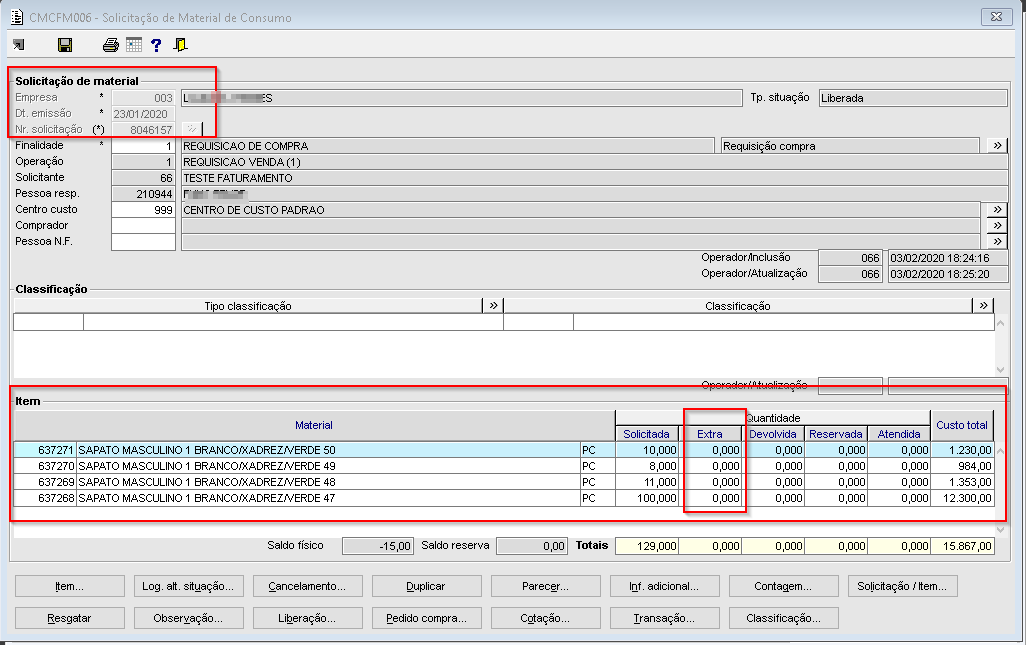Click the empty Comprador code field
1026x645 pixels.
pos(143,225)
